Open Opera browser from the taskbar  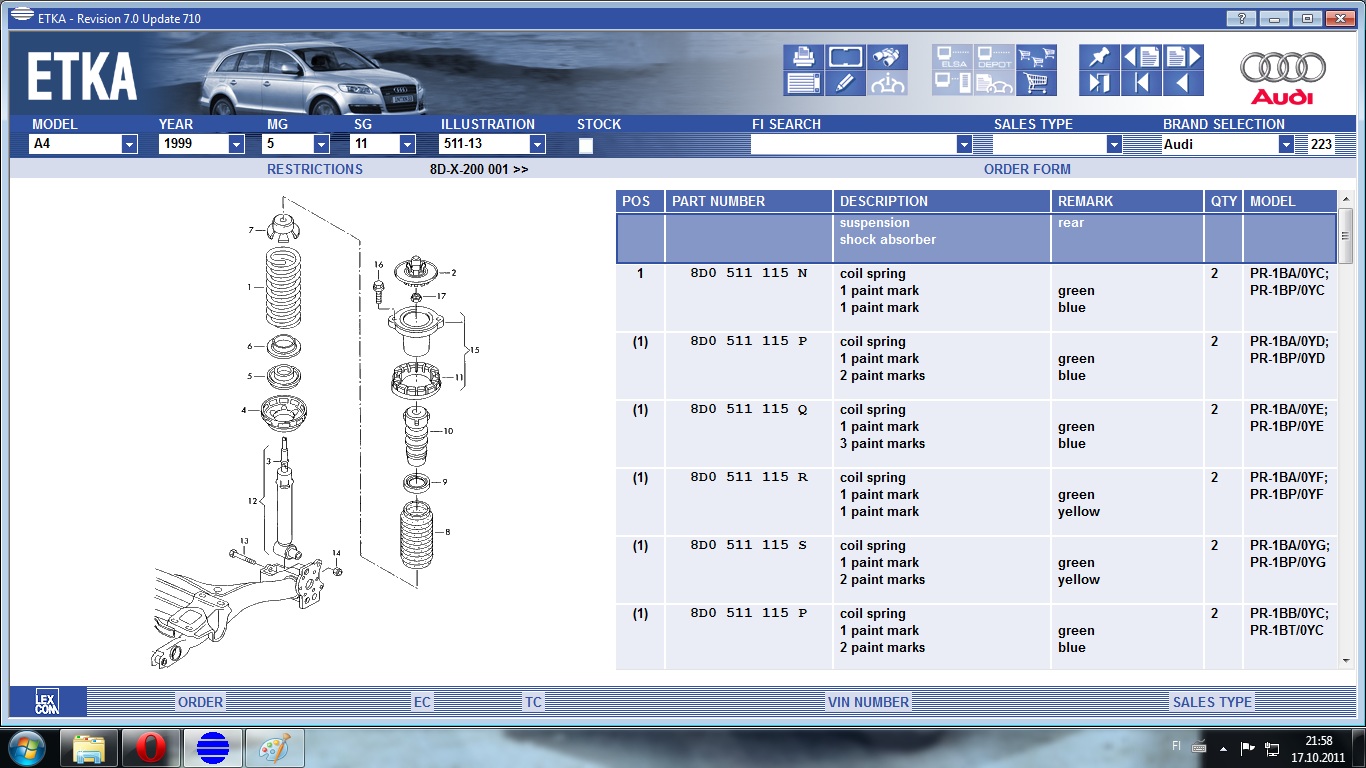click(x=150, y=748)
